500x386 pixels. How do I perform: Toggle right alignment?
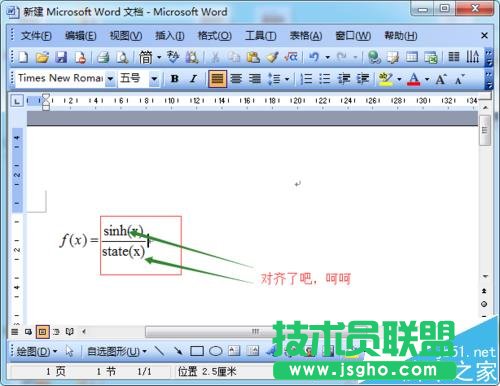click(255, 79)
